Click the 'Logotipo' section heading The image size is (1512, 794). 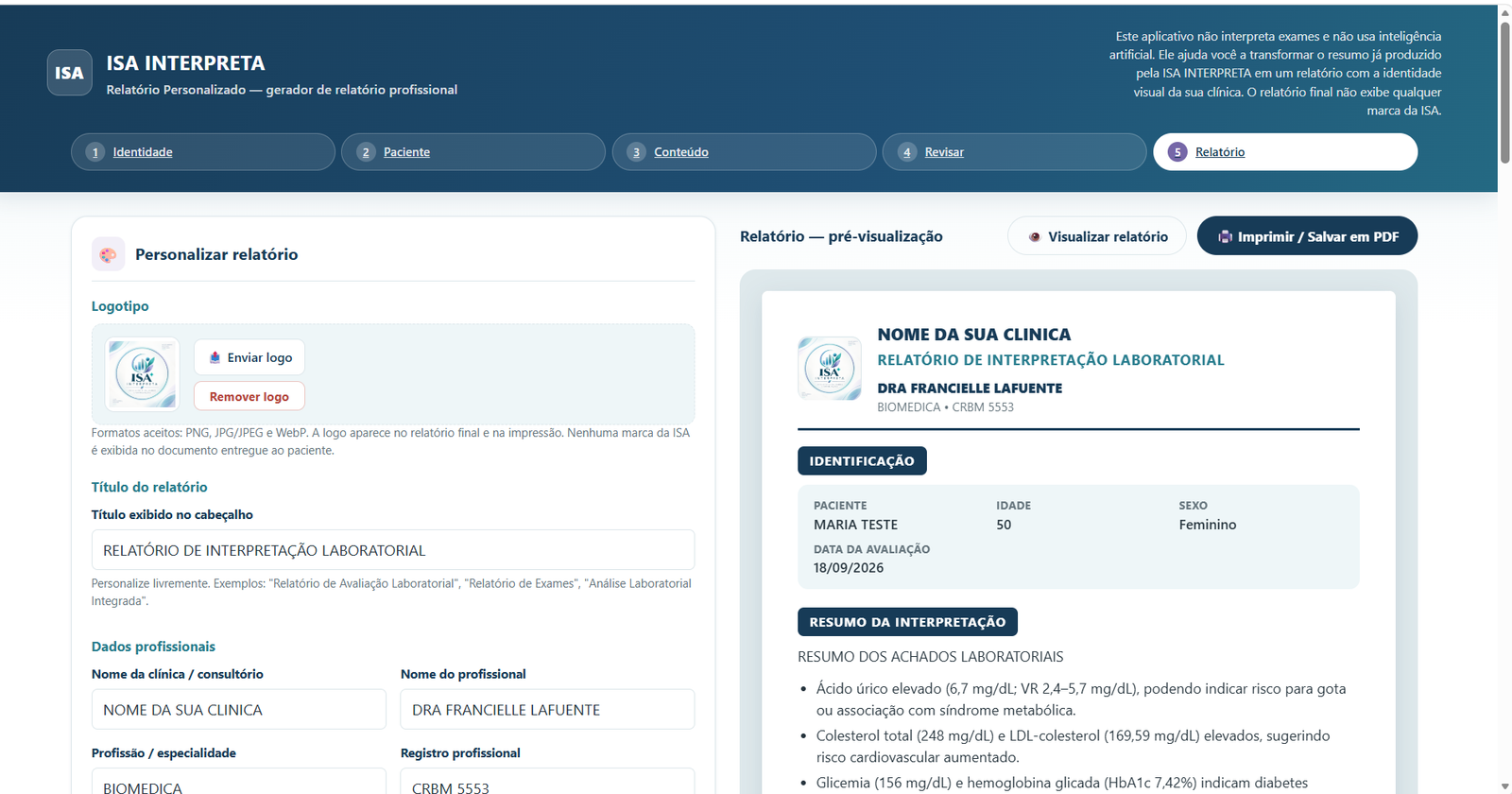pos(120,306)
